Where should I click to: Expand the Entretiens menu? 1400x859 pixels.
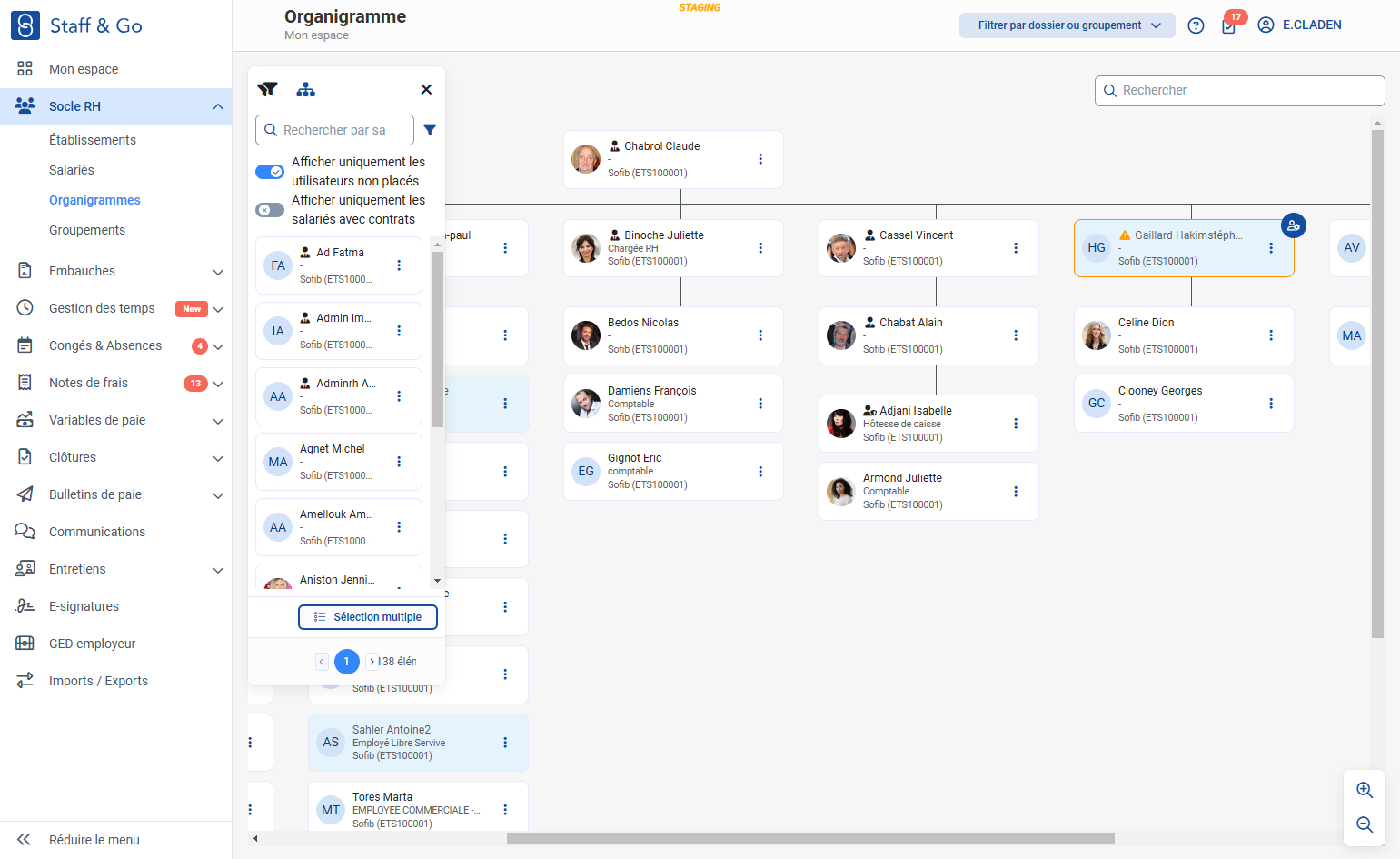point(218,570)
